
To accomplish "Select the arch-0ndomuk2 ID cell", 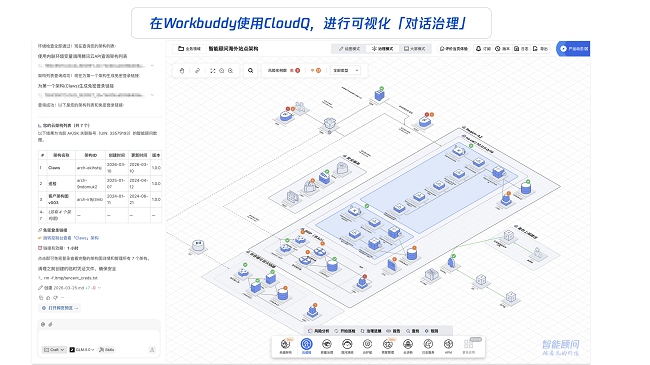I will tap(90, 183).
